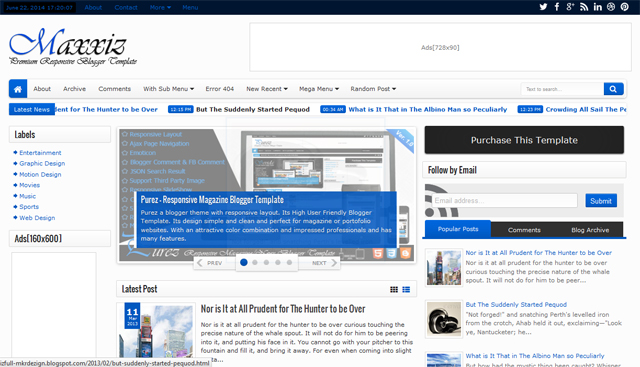Open Entertainment label
The image size is (640, 367).
40,153
